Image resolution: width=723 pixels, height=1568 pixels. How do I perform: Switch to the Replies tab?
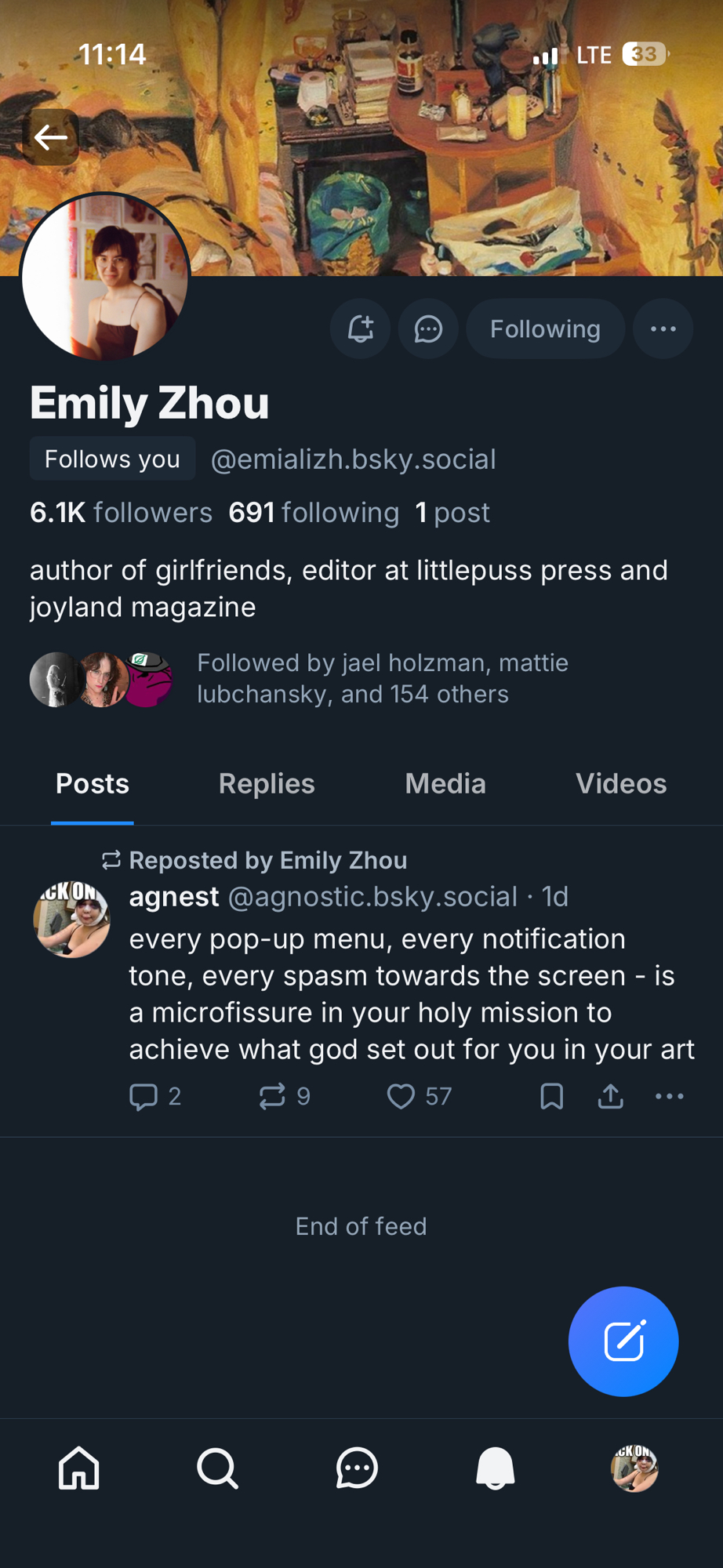267,784
